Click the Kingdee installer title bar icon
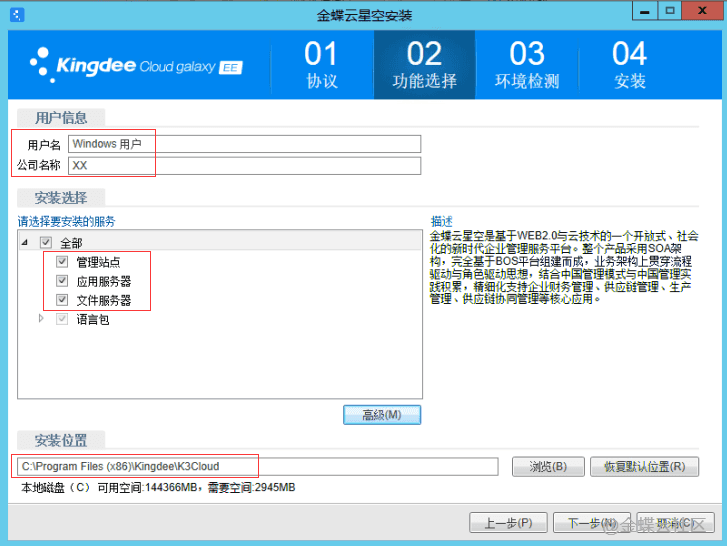 [x=17, y=15]
